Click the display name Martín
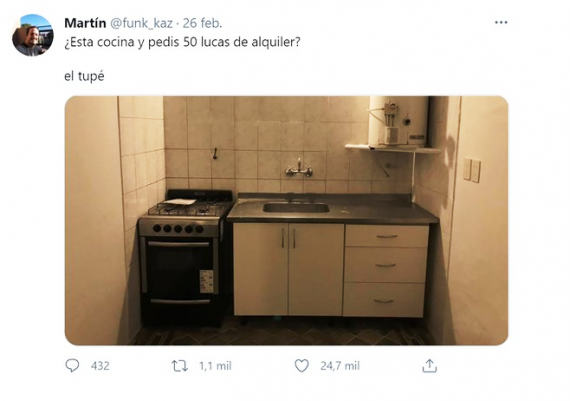This screenshot has height=401, width=570. click(85, 23)
